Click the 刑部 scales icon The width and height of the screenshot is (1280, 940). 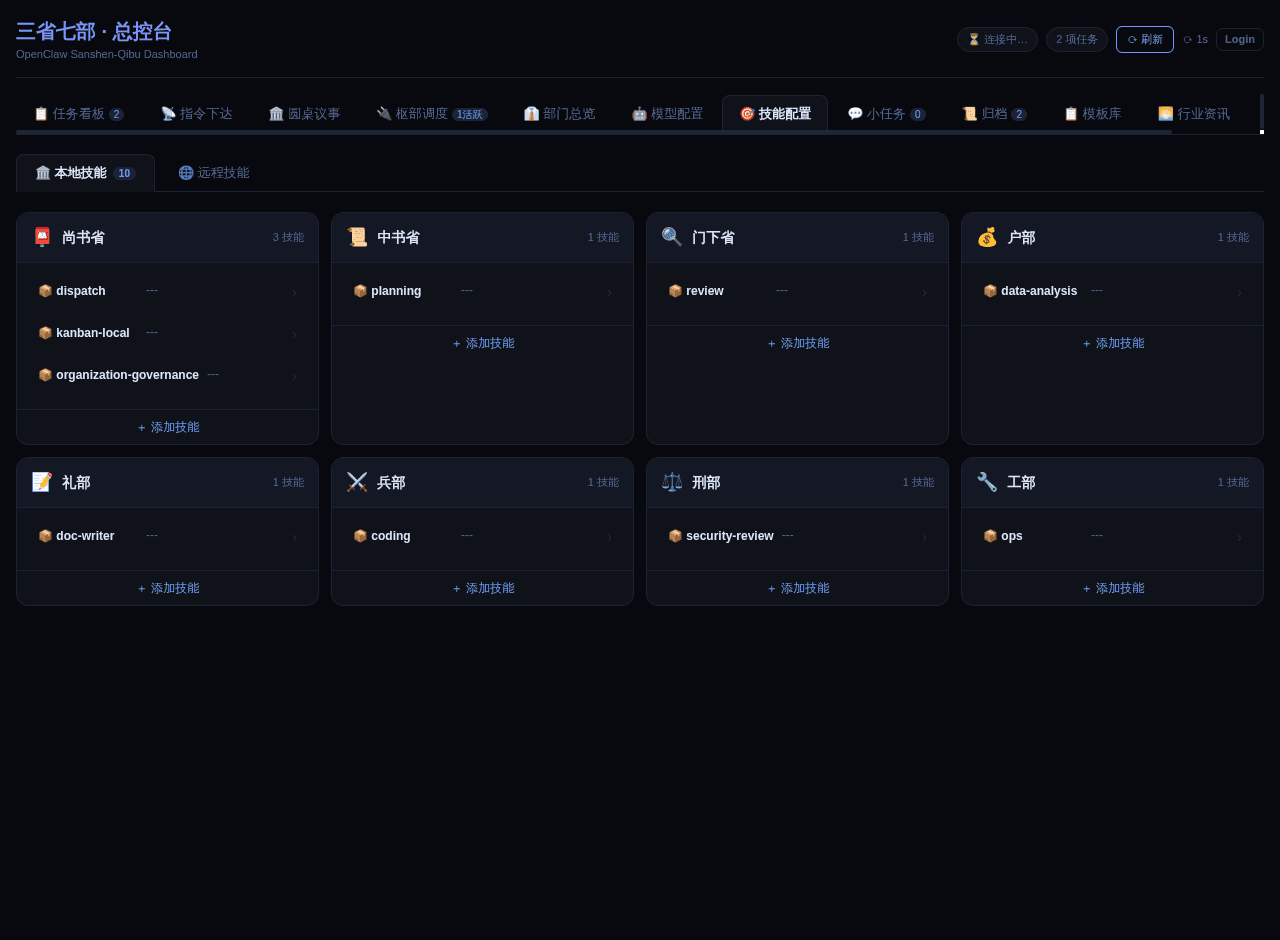pyautogui.click(x=672, y=482)
